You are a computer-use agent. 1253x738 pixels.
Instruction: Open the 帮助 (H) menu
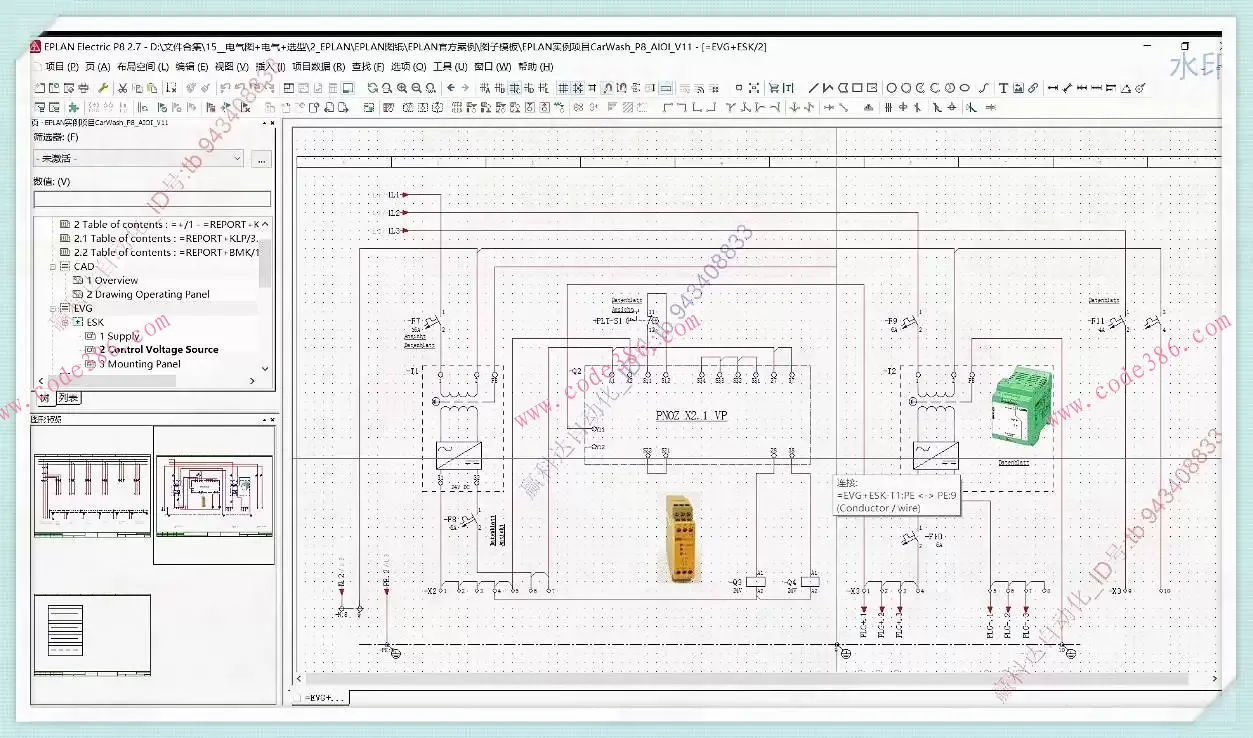(x=535, y=67)
